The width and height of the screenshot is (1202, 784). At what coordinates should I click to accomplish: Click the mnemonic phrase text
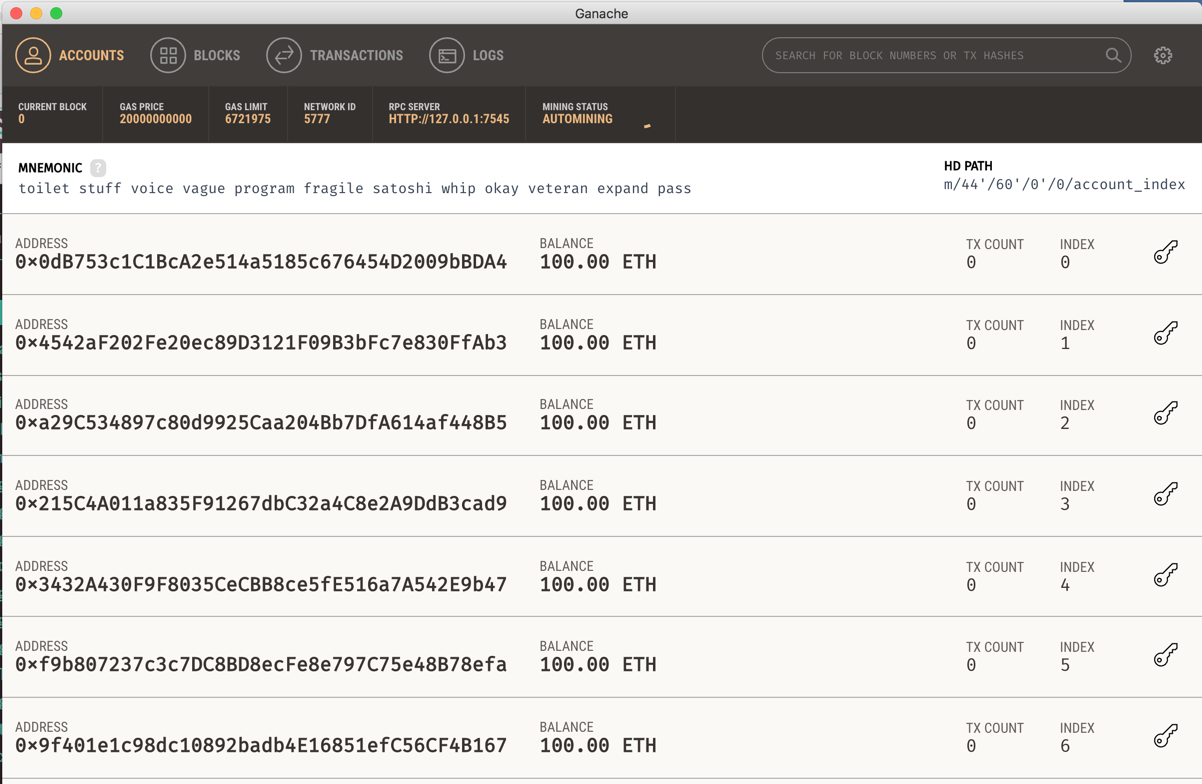[355, 188]
